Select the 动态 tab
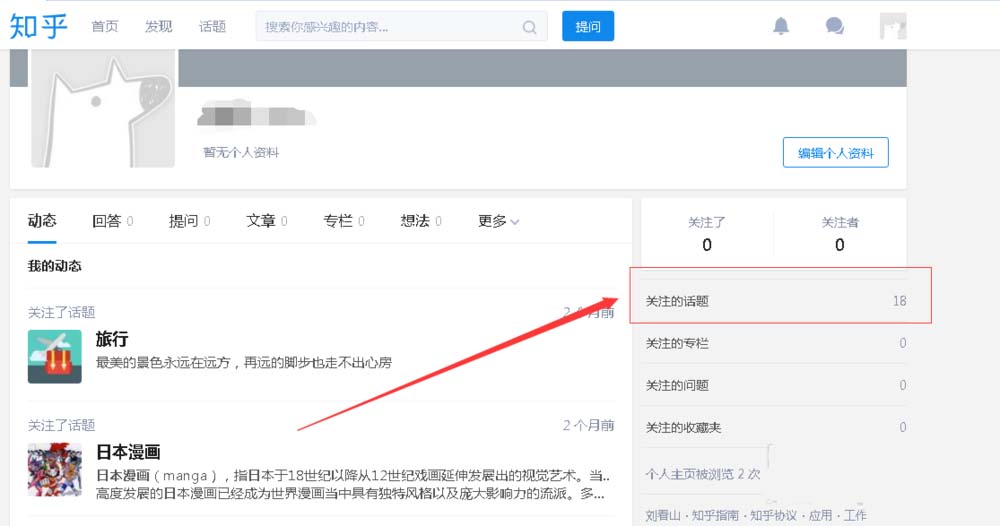The width and height of the screenshot is (1000, 526). click(42, 221)
